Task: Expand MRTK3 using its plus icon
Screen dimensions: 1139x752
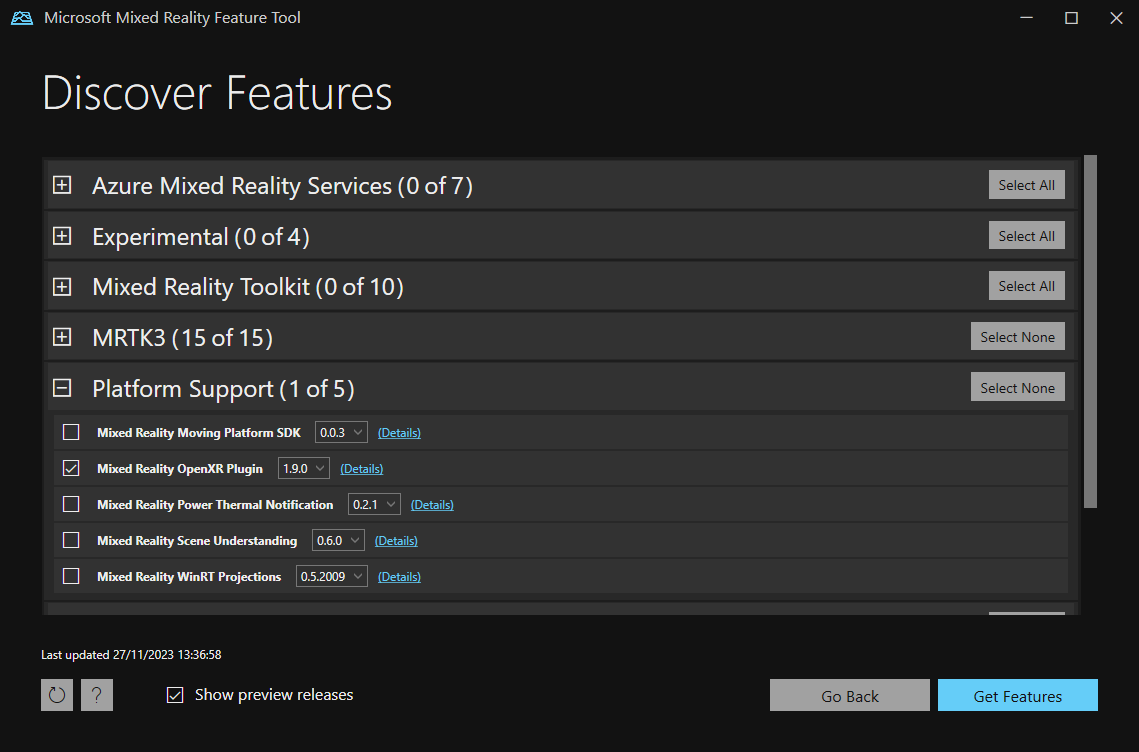Action: [x=62, y=337]
